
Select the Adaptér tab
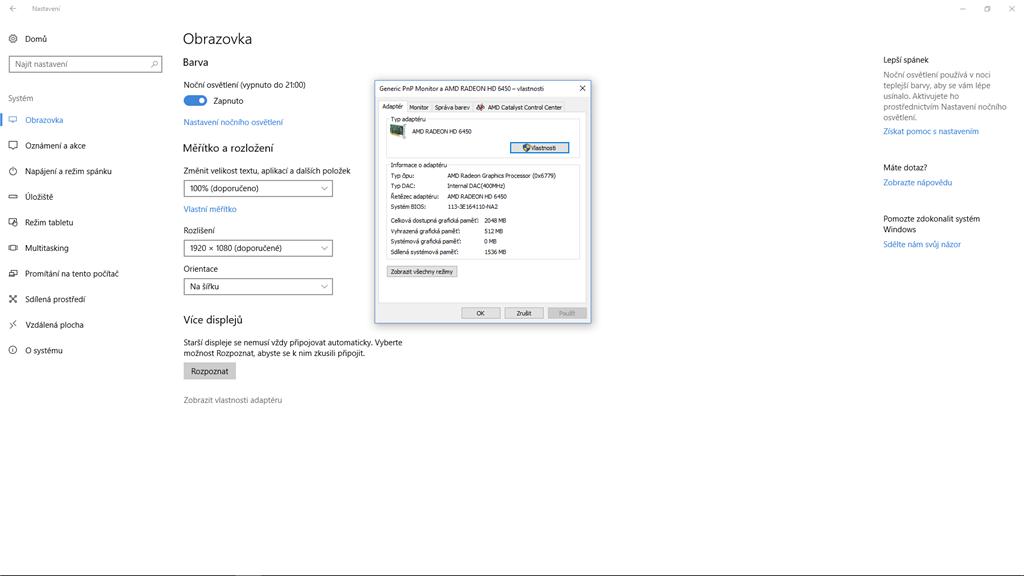(392, 106)
